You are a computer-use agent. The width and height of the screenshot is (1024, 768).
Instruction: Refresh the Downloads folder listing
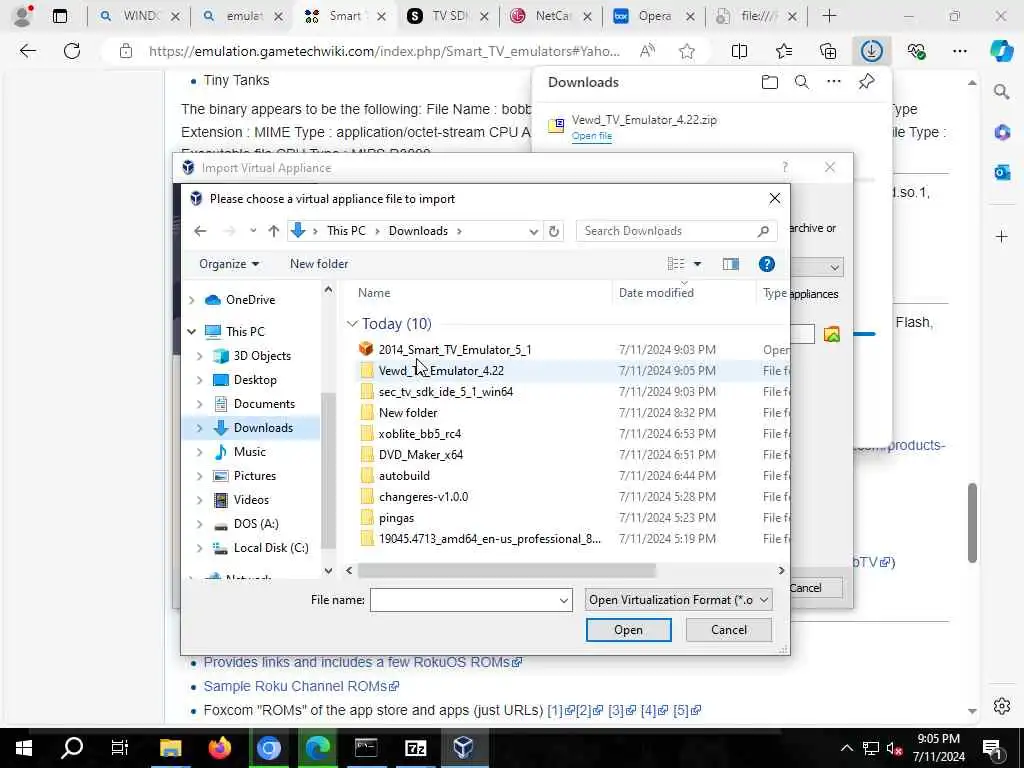pyautogui.click(x=554, y=231)
